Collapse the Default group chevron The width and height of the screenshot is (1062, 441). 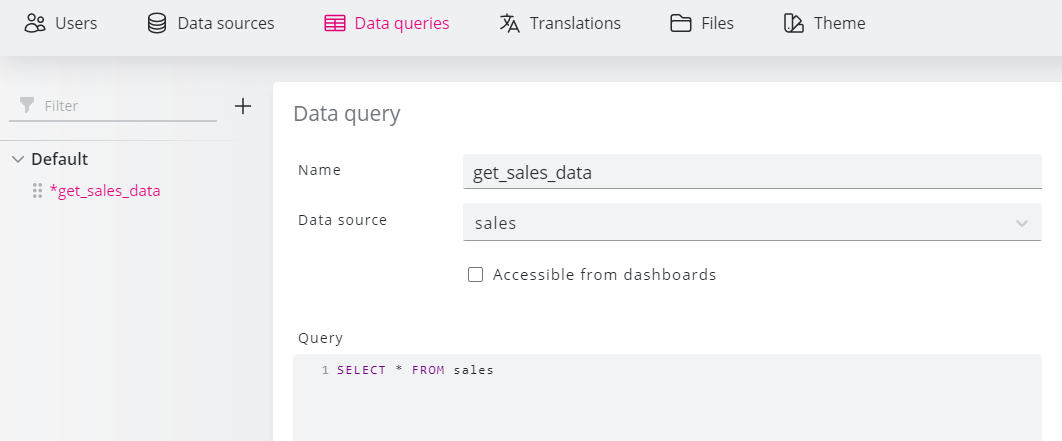click(18, 159)
